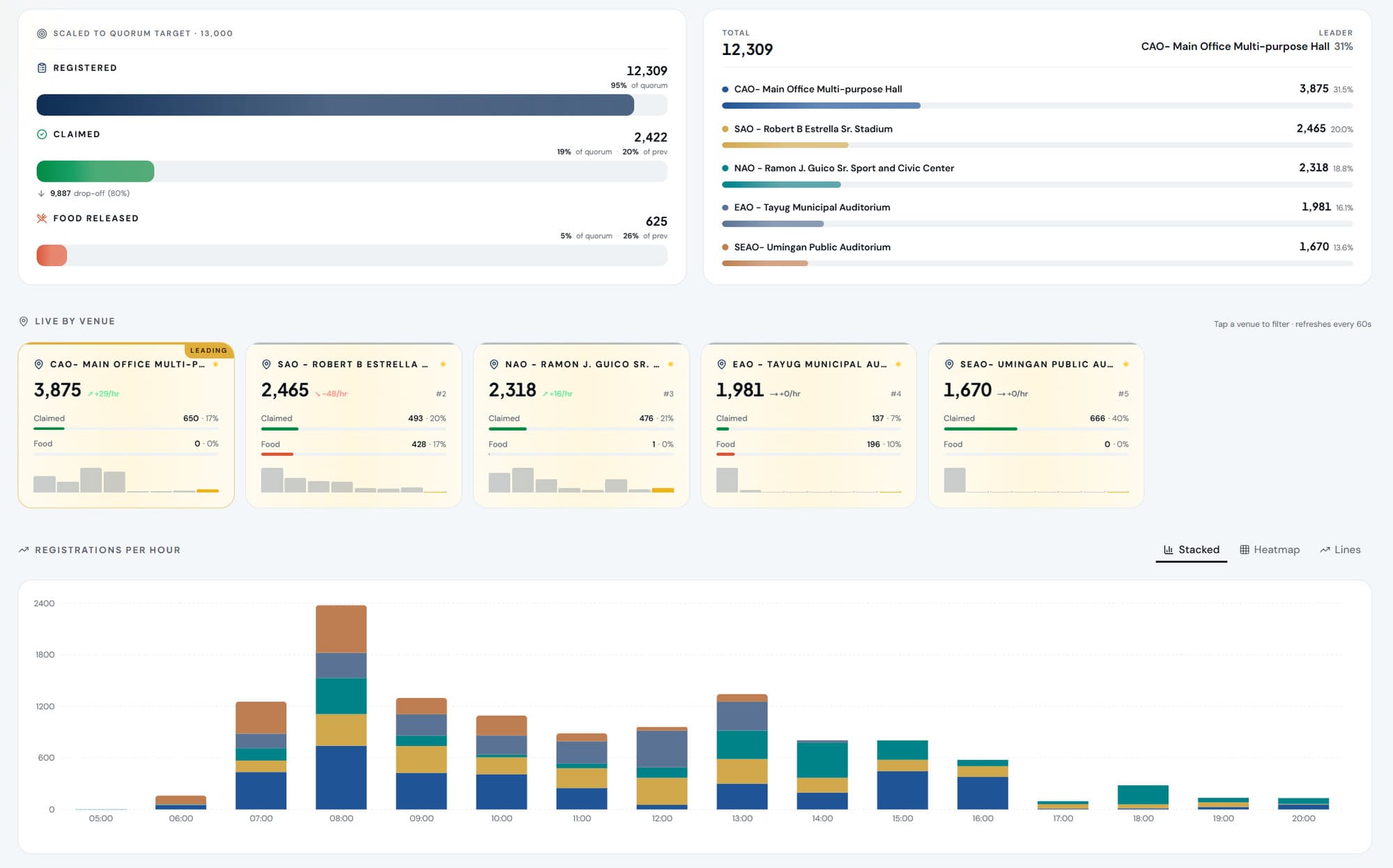Image resolution: width=1393 pixels, height=868 pixels.
Task: Filter by the SAO Robert B Estrella card title
Action: coord(353,364)
